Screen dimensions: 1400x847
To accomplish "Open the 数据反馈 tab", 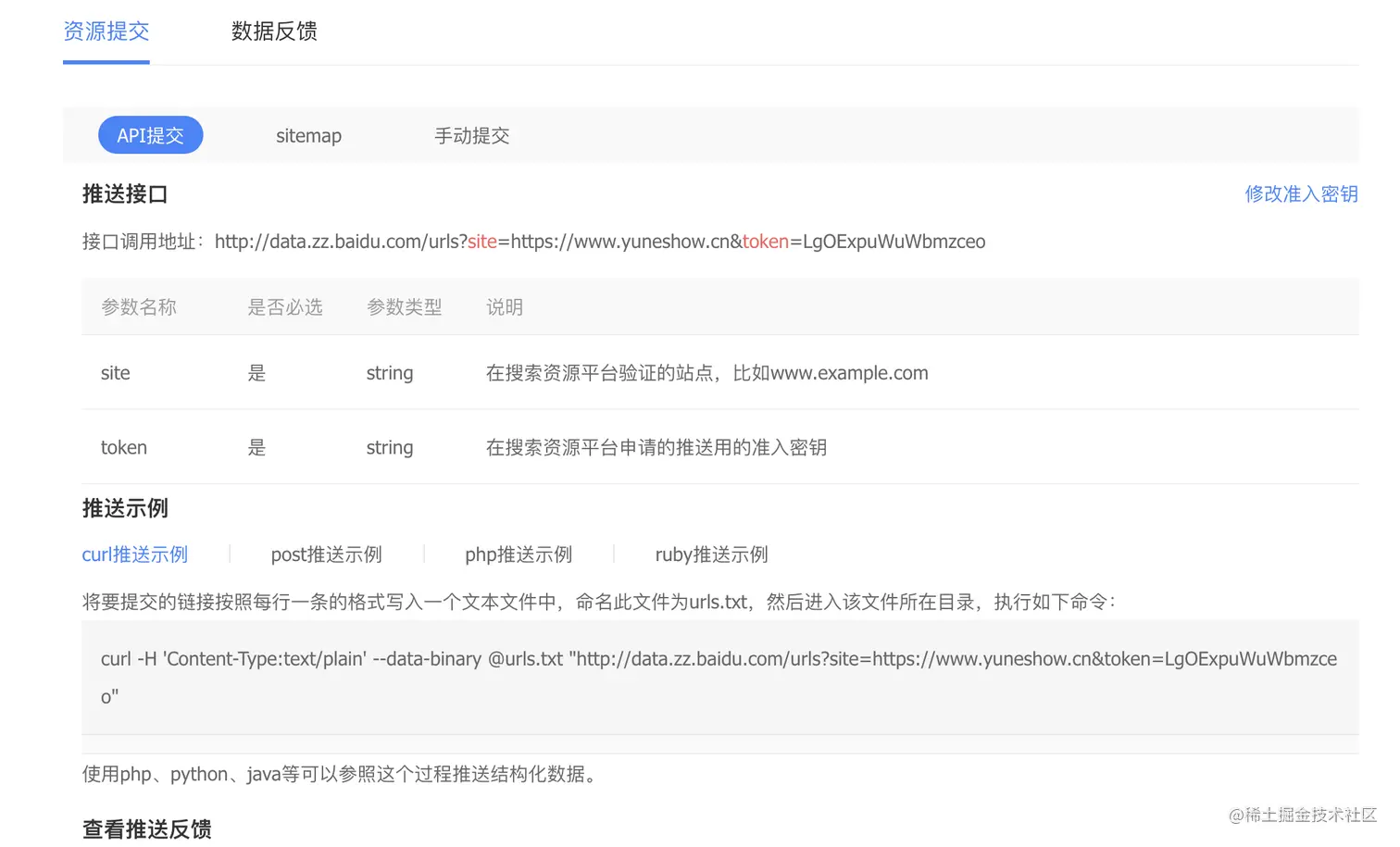I will (274, 31).
